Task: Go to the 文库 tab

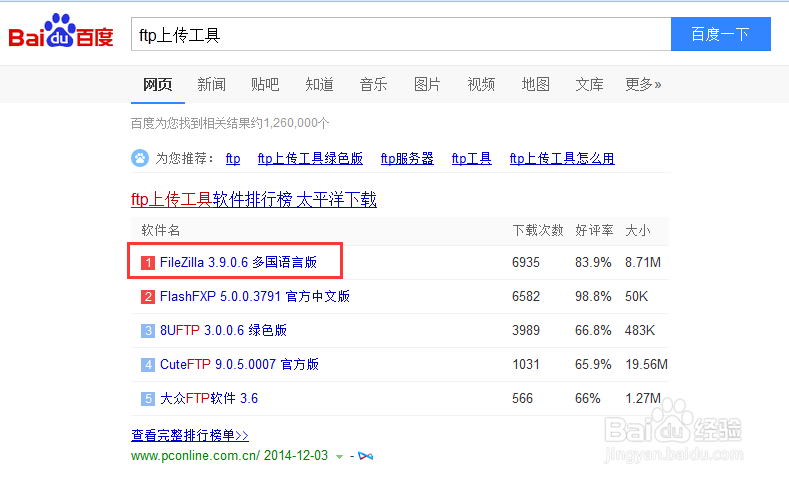Action: click(x=589, y=84)
